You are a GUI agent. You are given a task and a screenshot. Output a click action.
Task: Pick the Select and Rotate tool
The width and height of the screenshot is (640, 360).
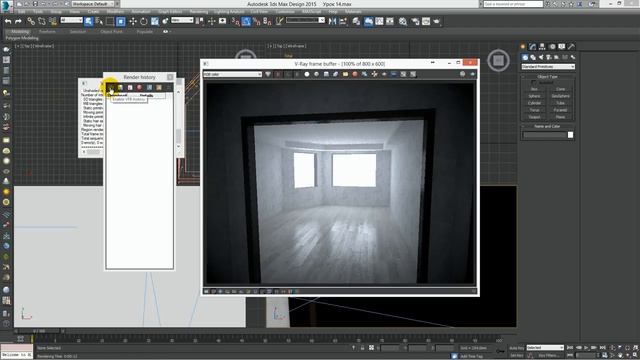point(144,21)
